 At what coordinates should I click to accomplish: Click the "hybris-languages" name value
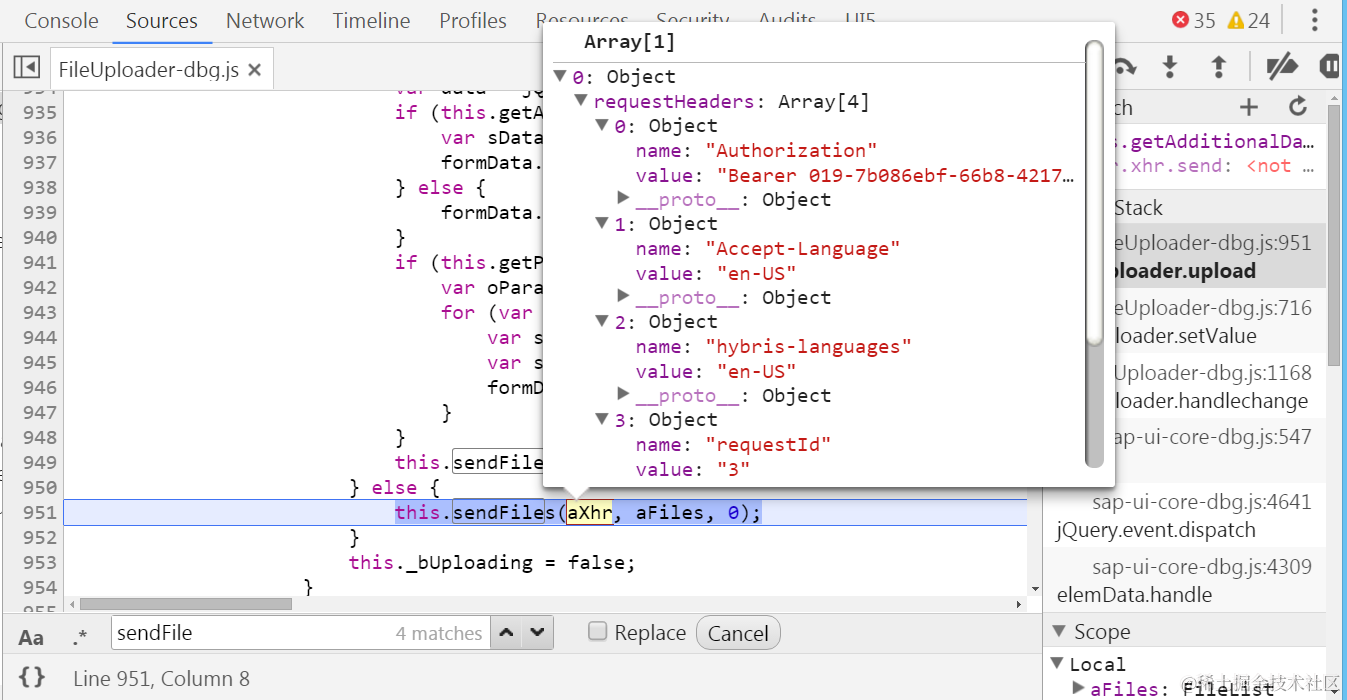click(808, 346)
